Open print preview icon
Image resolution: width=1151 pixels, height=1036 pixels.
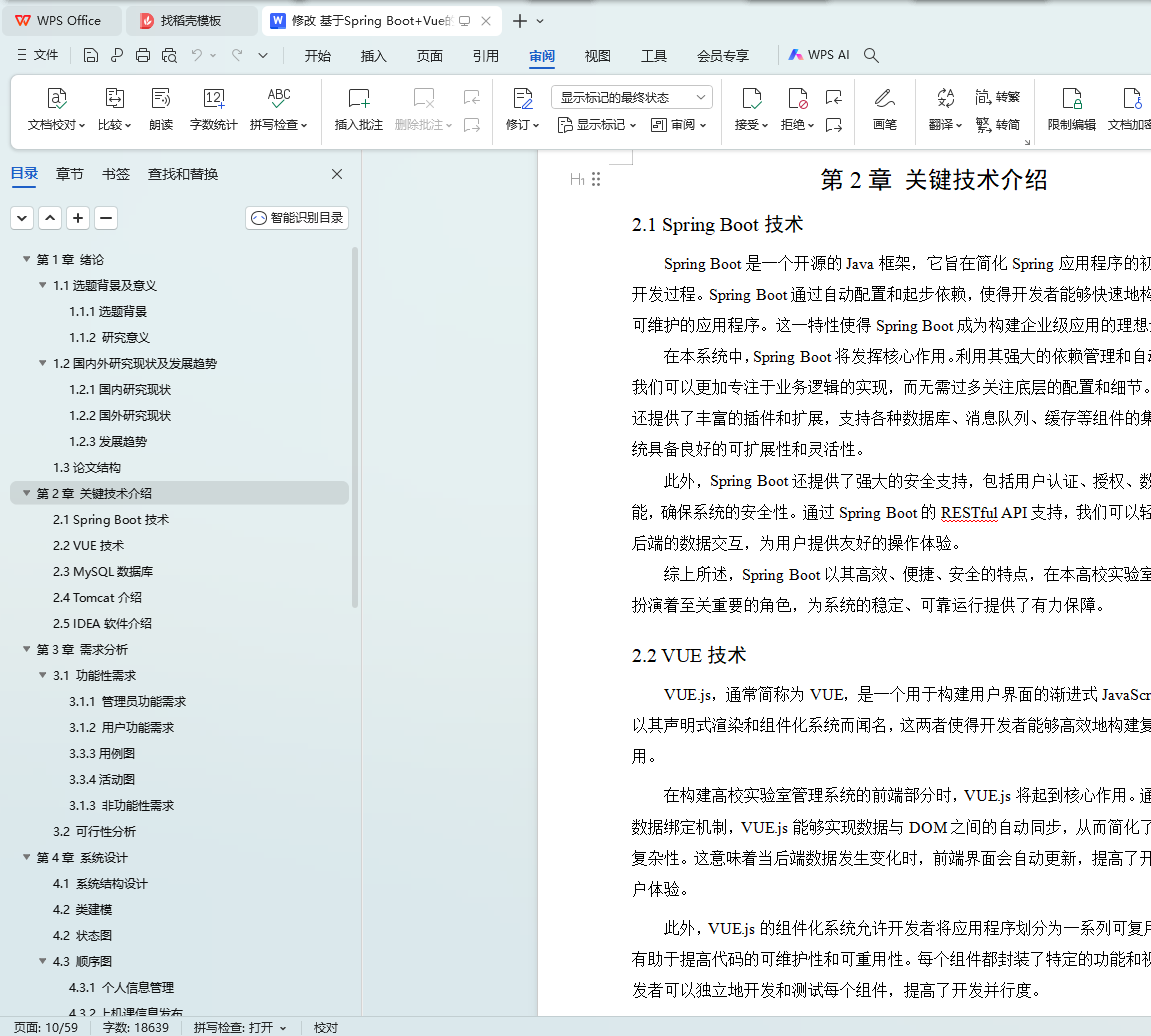[x=170, y=55]
